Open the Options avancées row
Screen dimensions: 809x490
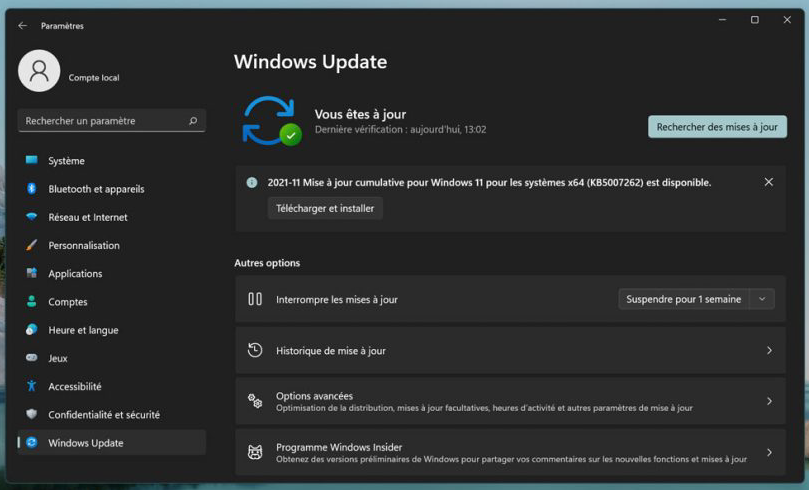(510, 401)
